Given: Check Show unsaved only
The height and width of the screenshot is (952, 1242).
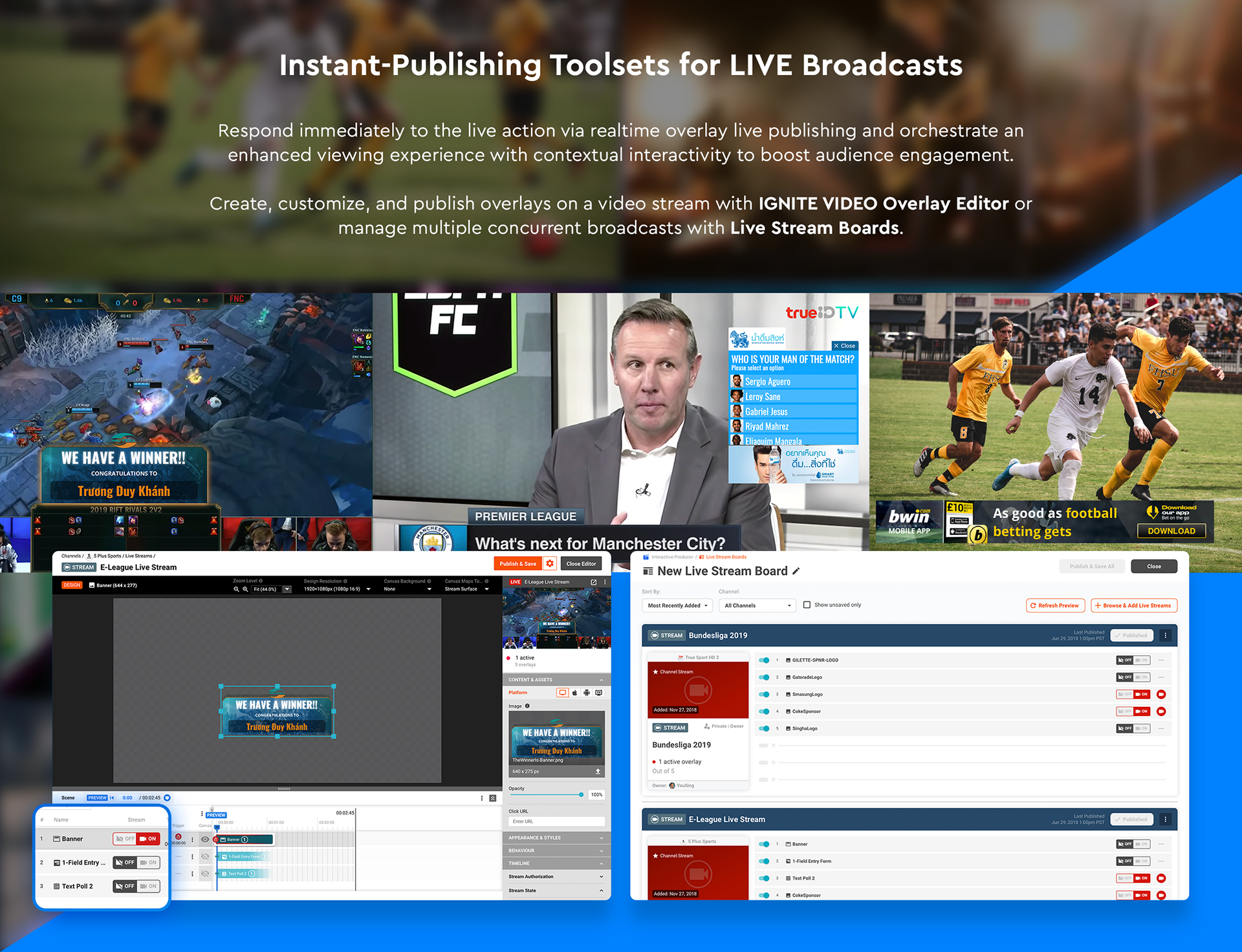Looking at the screenshot, I should click(x=807, y=605).
